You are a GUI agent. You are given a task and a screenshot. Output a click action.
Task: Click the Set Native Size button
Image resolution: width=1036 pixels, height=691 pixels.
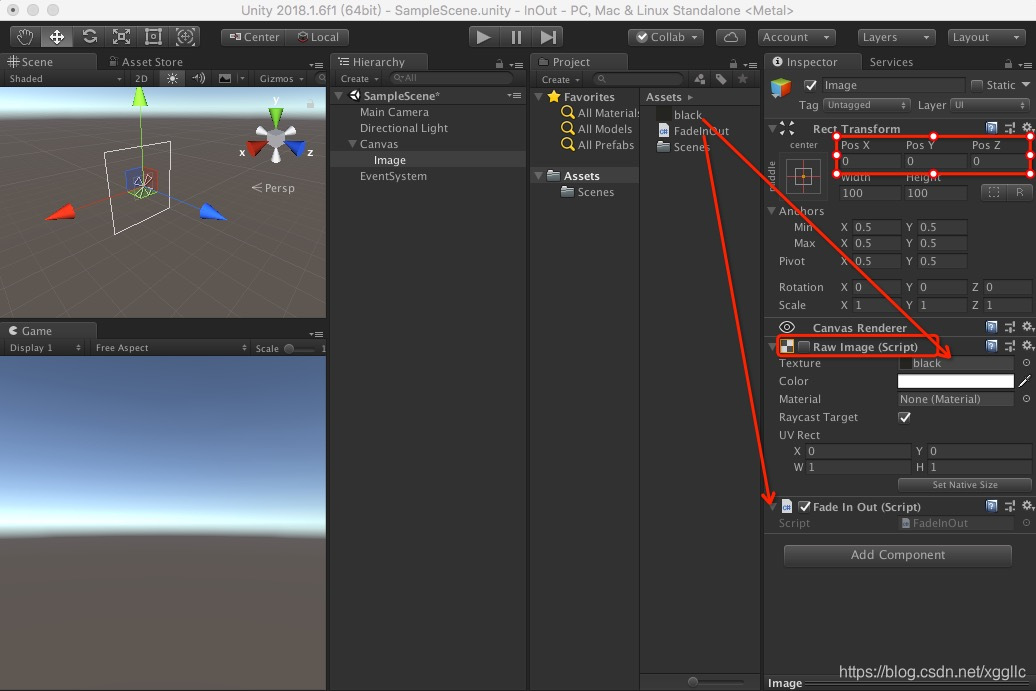pos(963,485)
